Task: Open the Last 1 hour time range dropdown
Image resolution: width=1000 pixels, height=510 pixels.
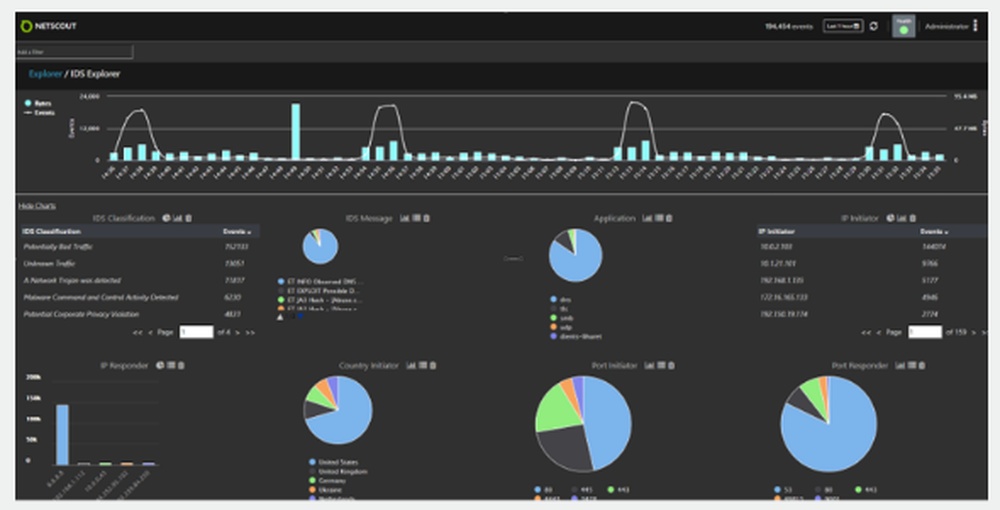Action: [x=842, y=26]
